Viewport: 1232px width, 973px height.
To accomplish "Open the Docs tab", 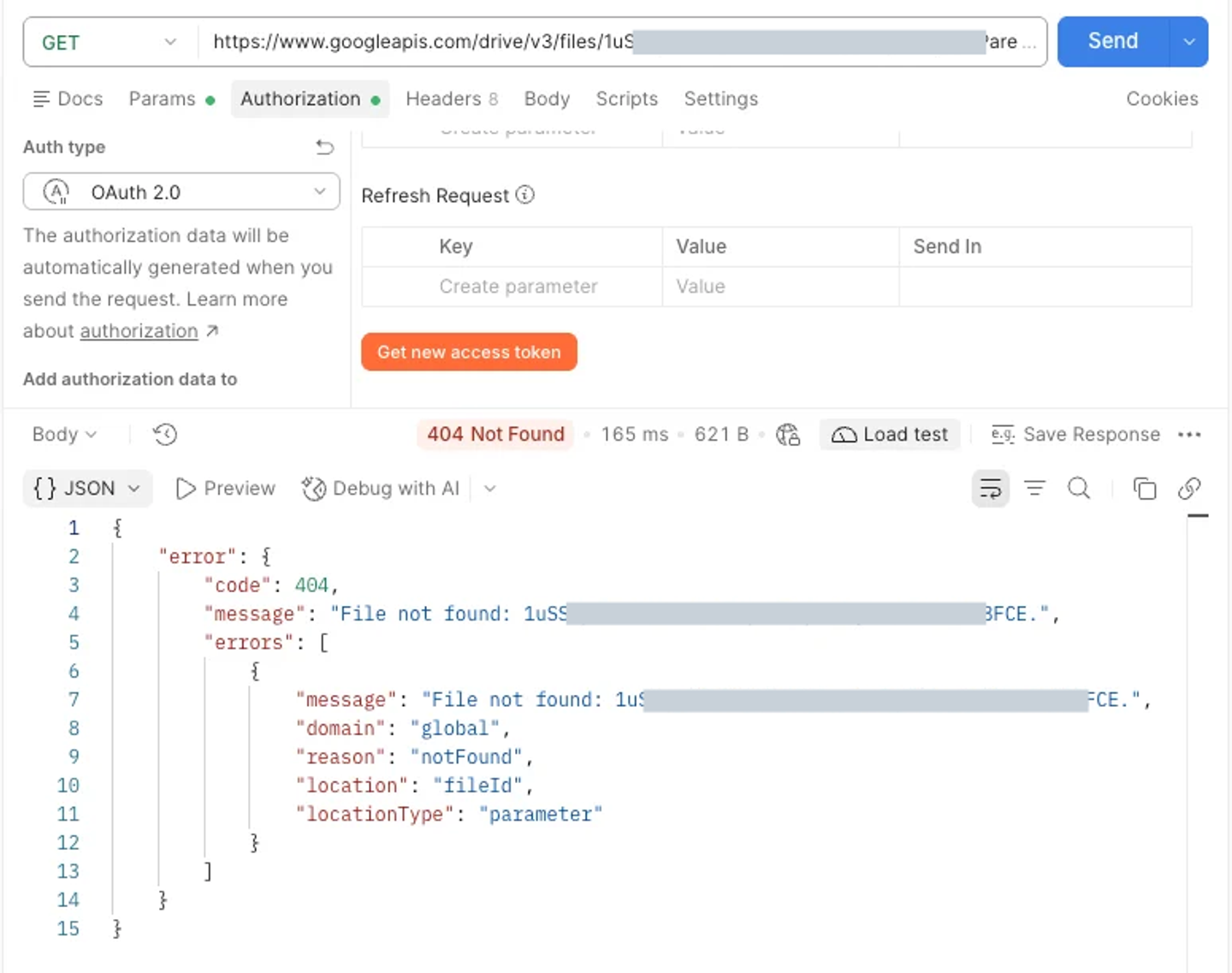I will pyautogui.click(x=68, y=99).
